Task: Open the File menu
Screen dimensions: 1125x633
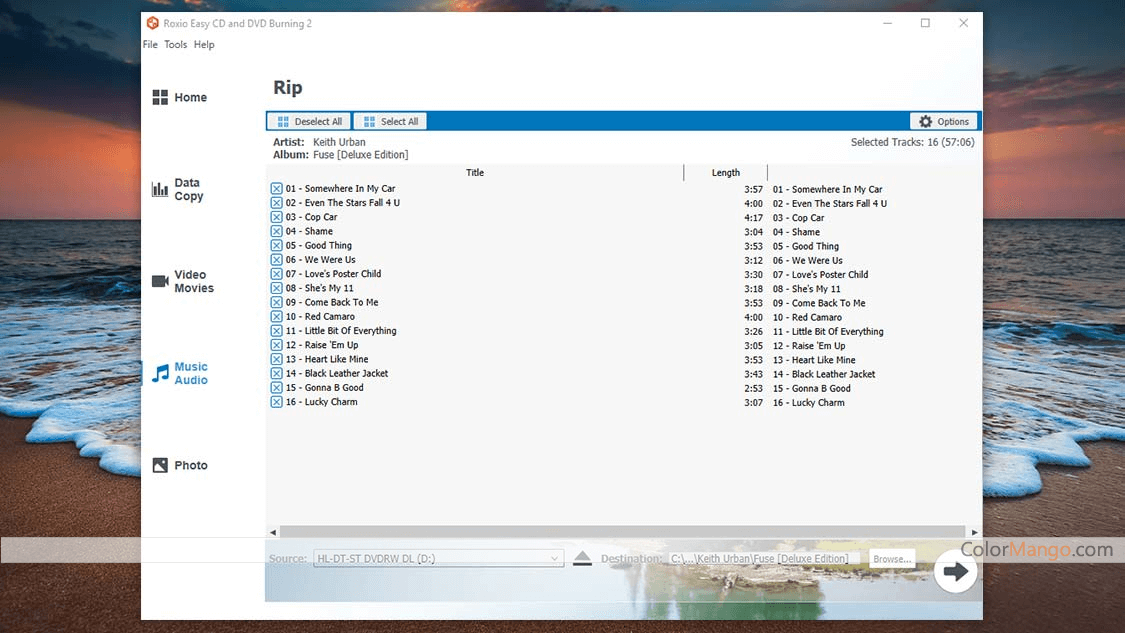Action: pyautogui.click(x=150, y=45)
